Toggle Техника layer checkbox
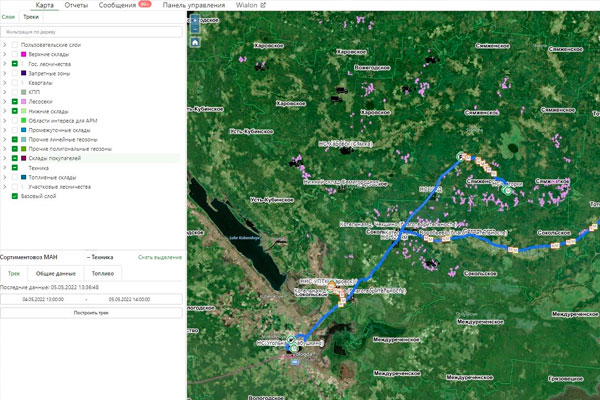 (15, 168)
